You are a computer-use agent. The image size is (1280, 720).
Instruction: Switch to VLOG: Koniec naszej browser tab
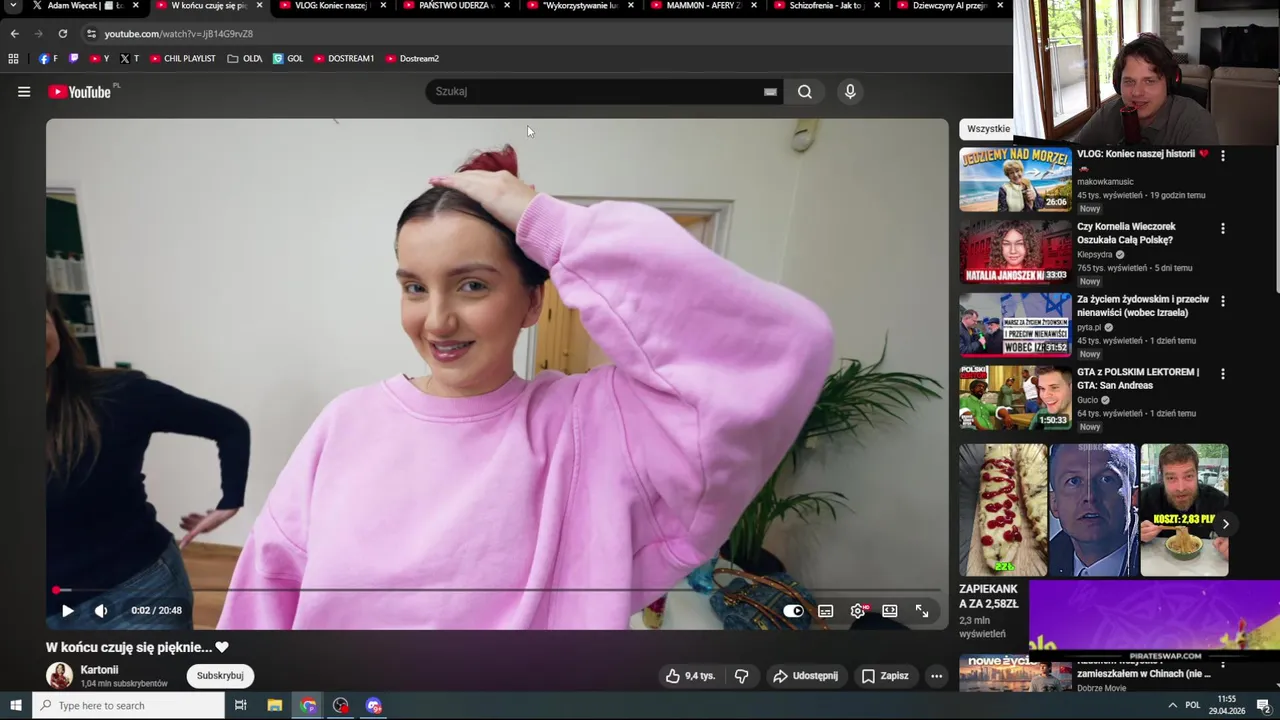click(333, 6)
